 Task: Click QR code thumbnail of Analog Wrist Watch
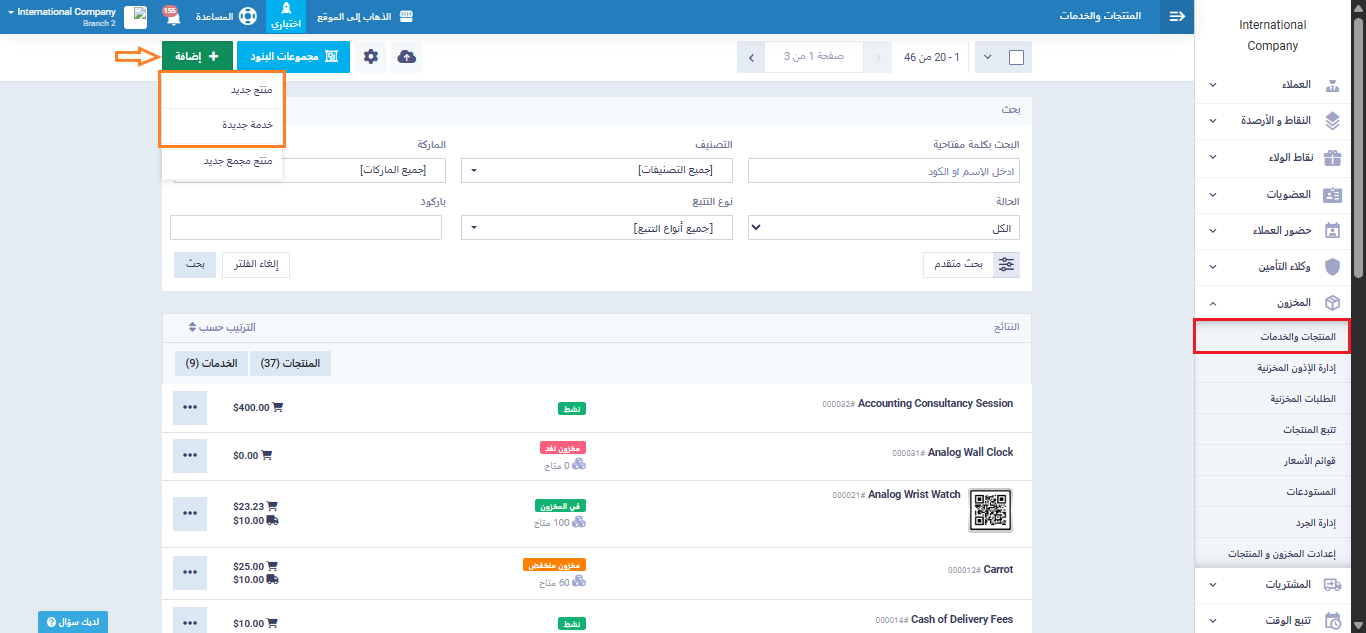[990, 510]
